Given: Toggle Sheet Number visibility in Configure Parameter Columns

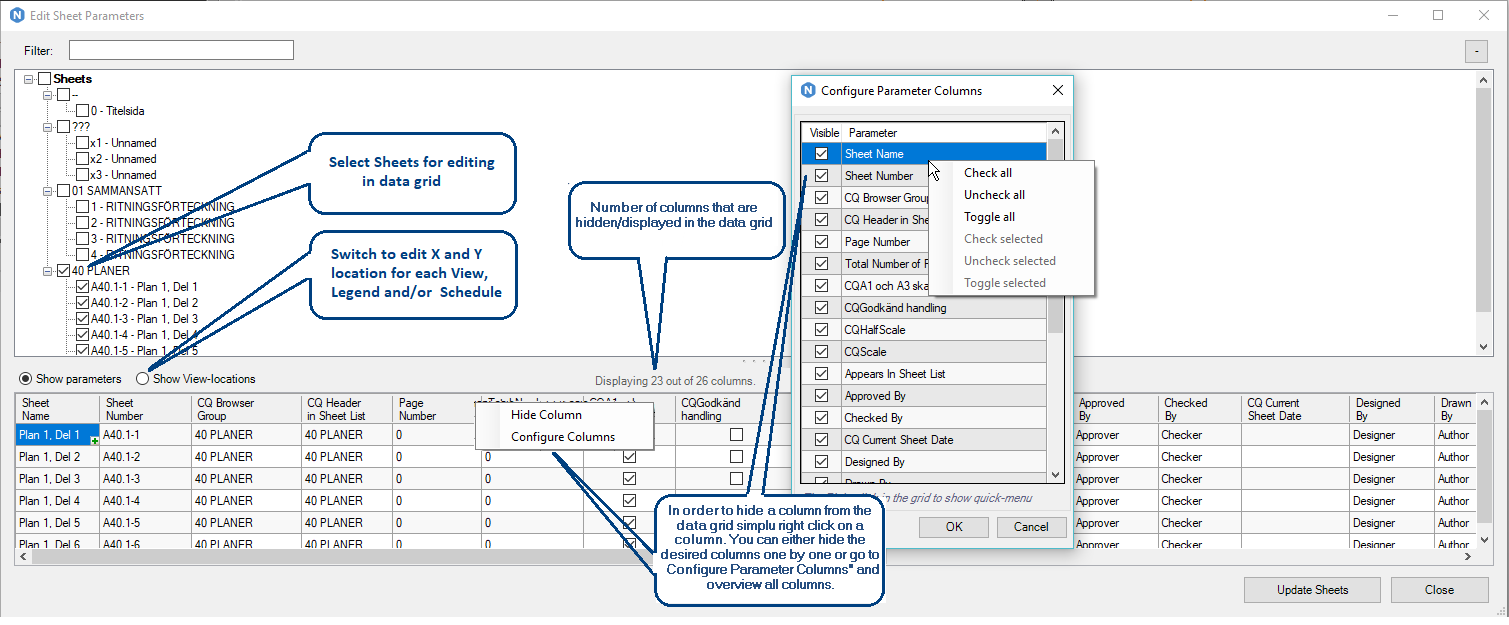Looking at the screenshot, I should (821, 175).
